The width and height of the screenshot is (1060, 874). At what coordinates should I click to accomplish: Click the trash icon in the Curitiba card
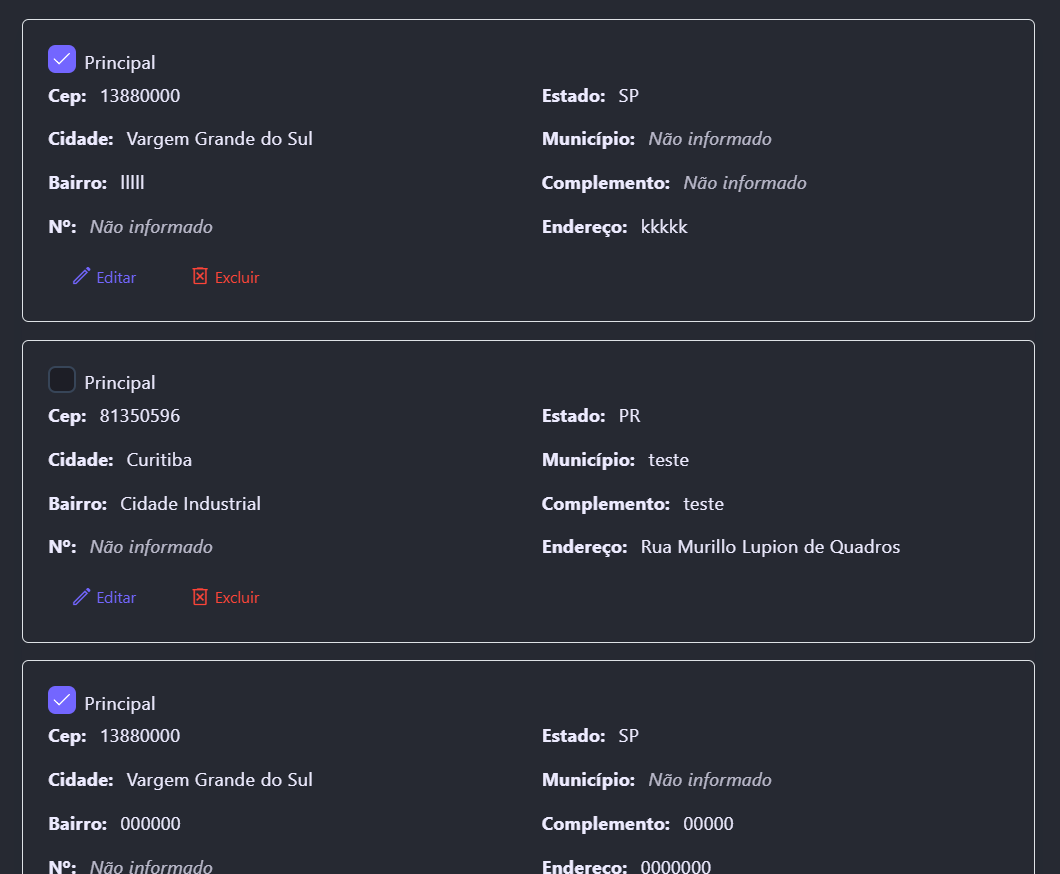[x=200, y=597]
